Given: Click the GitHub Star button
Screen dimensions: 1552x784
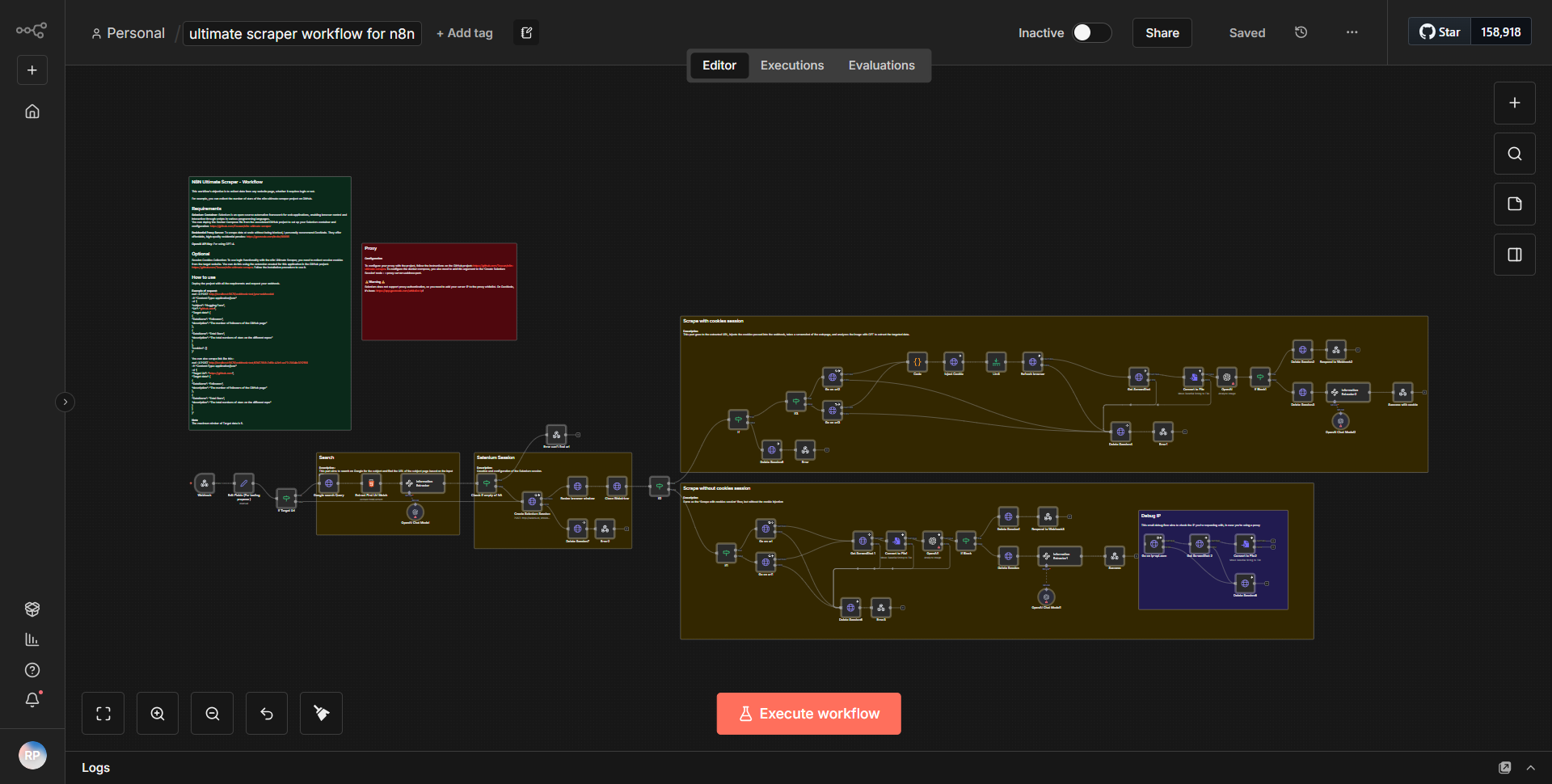Looking at the screenshot, I should 1440,32.
